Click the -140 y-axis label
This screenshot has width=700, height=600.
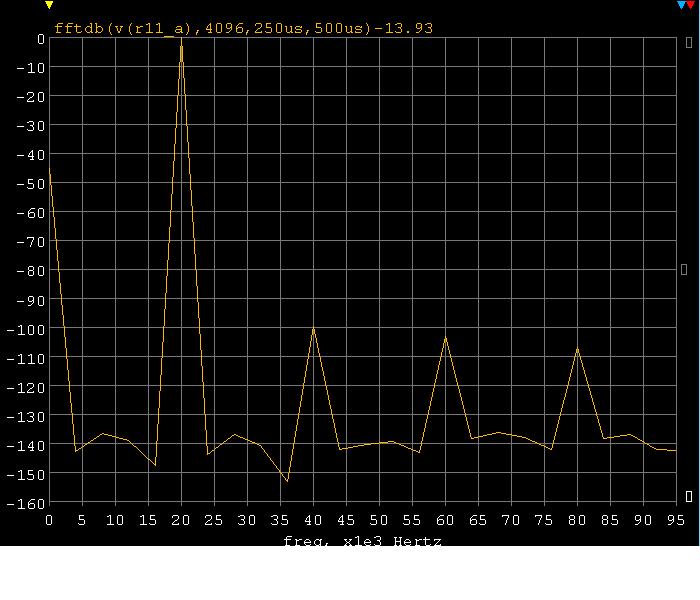pos(26,446)
